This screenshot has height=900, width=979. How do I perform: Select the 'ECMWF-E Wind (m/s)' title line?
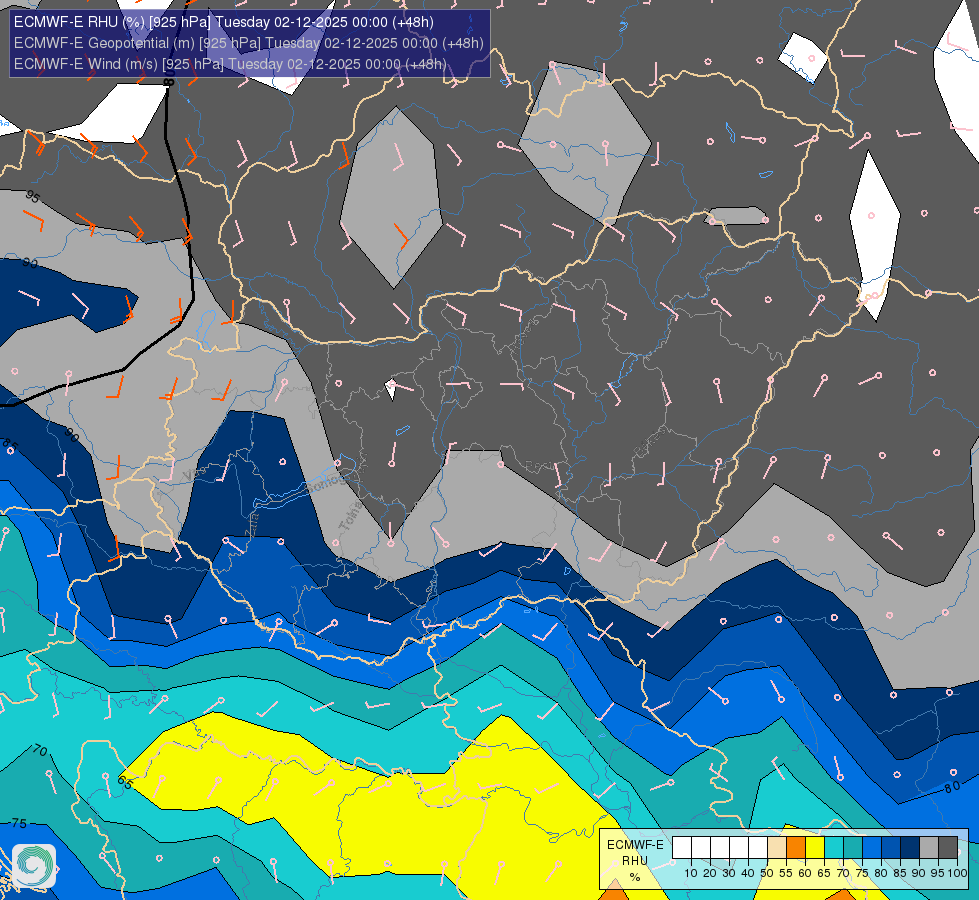(230, 64)
